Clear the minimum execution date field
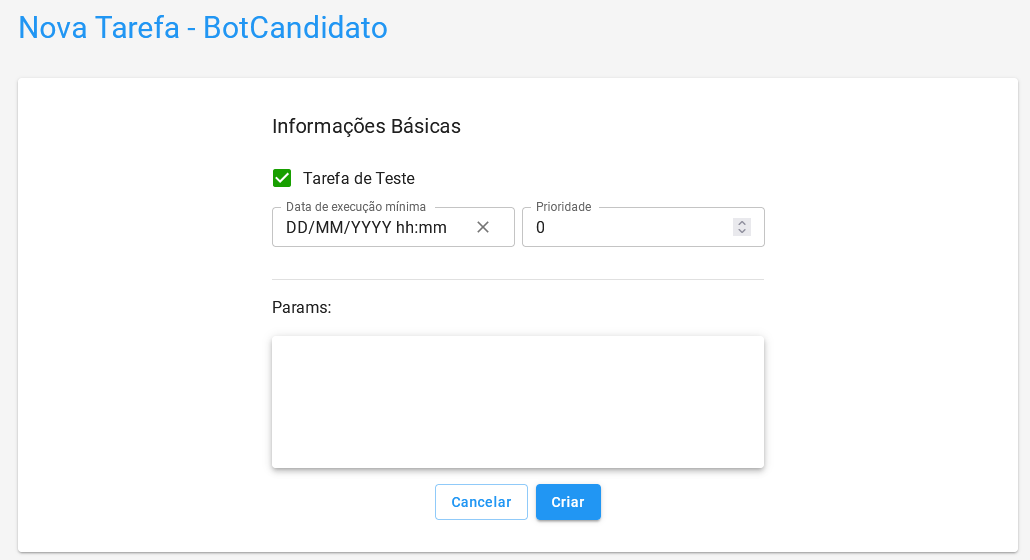 coord(483,227)
